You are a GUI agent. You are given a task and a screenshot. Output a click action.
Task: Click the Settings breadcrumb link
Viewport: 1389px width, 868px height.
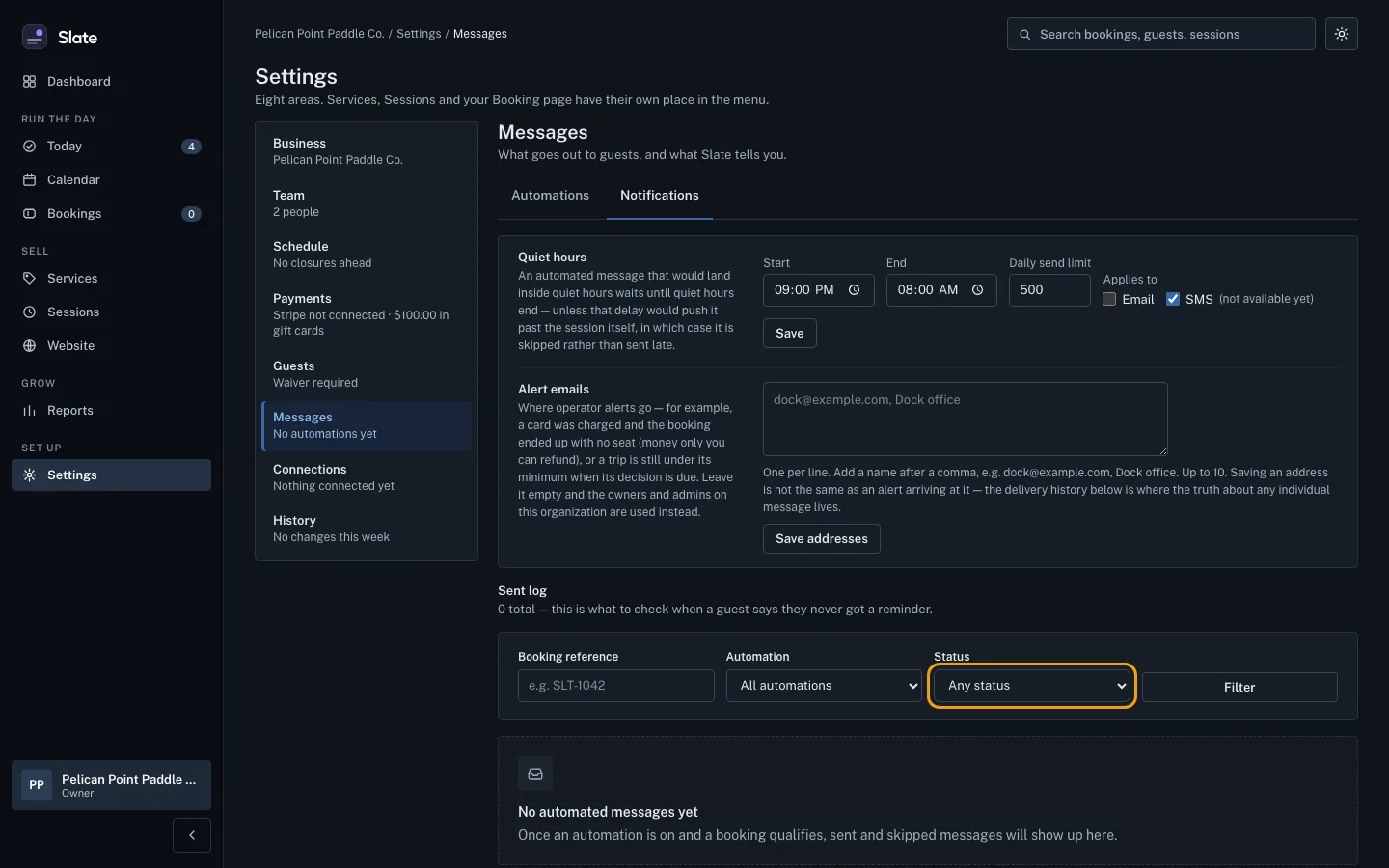pos(419,34)
